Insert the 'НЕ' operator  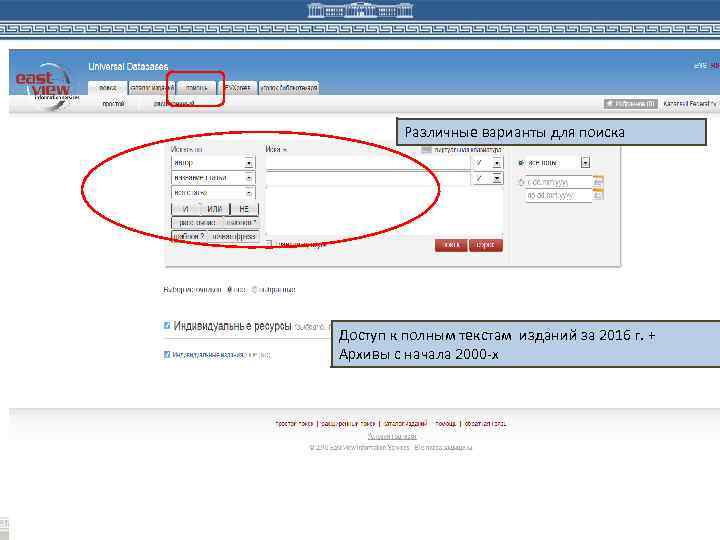click(x=244, y=209)
